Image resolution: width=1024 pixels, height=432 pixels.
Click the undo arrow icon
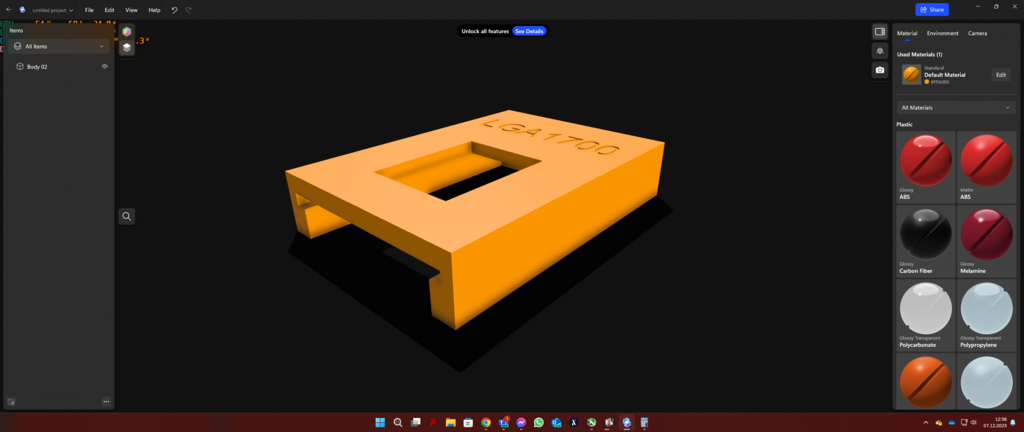point(174,10)
